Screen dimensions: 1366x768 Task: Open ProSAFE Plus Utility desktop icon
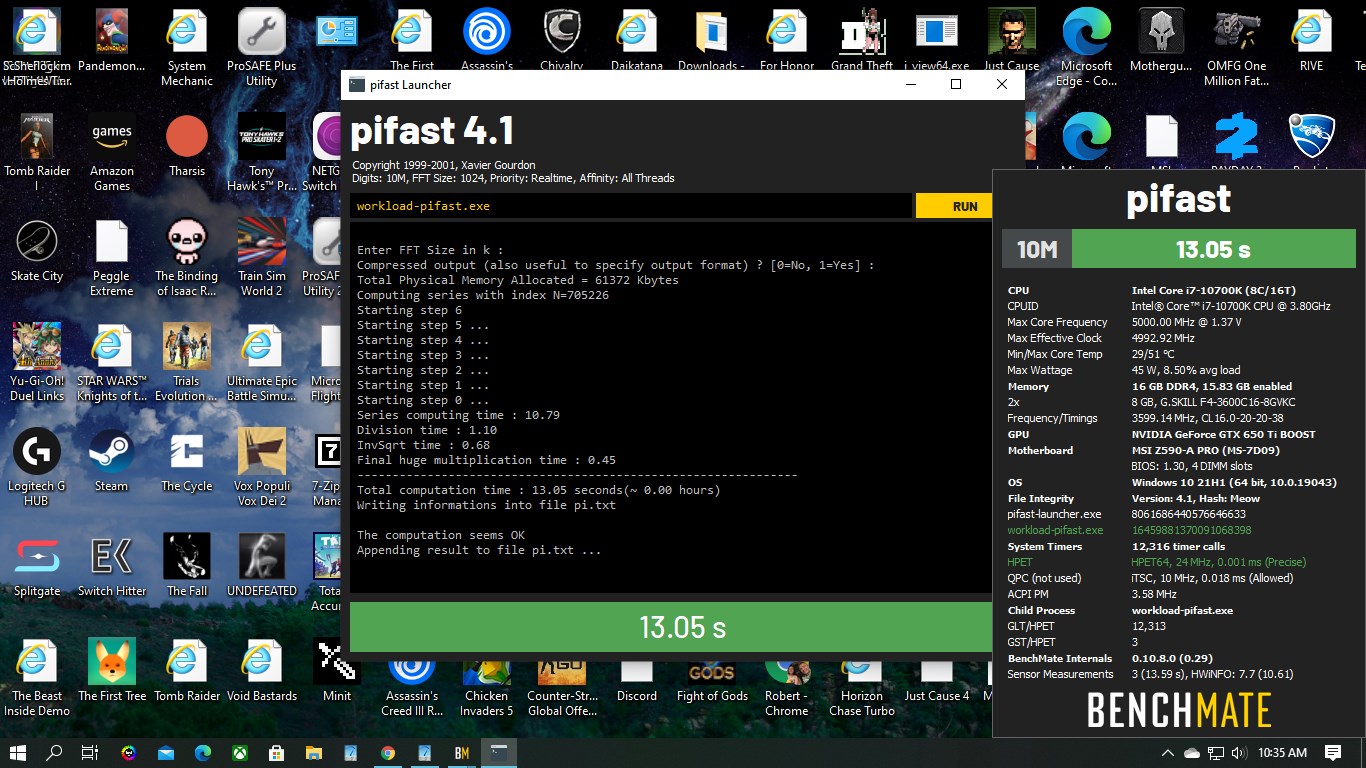click(x=262, y=47)
